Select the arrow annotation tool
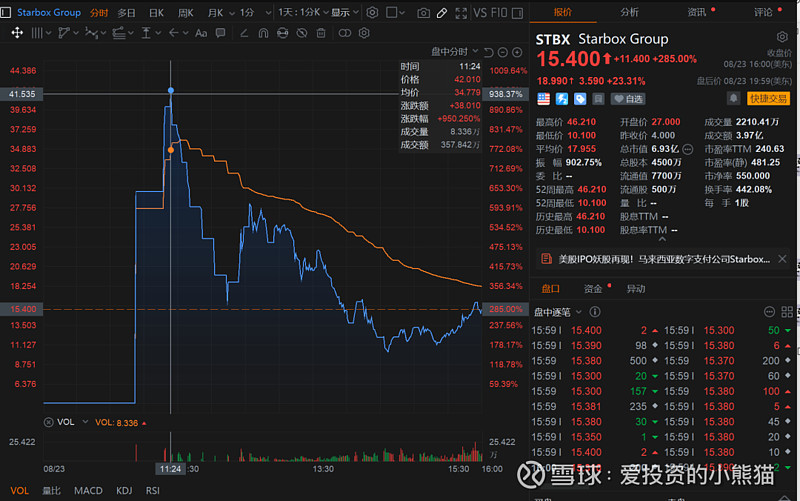Screen dimensions: 800x501 pyautogui.click(x=173, y=33)
